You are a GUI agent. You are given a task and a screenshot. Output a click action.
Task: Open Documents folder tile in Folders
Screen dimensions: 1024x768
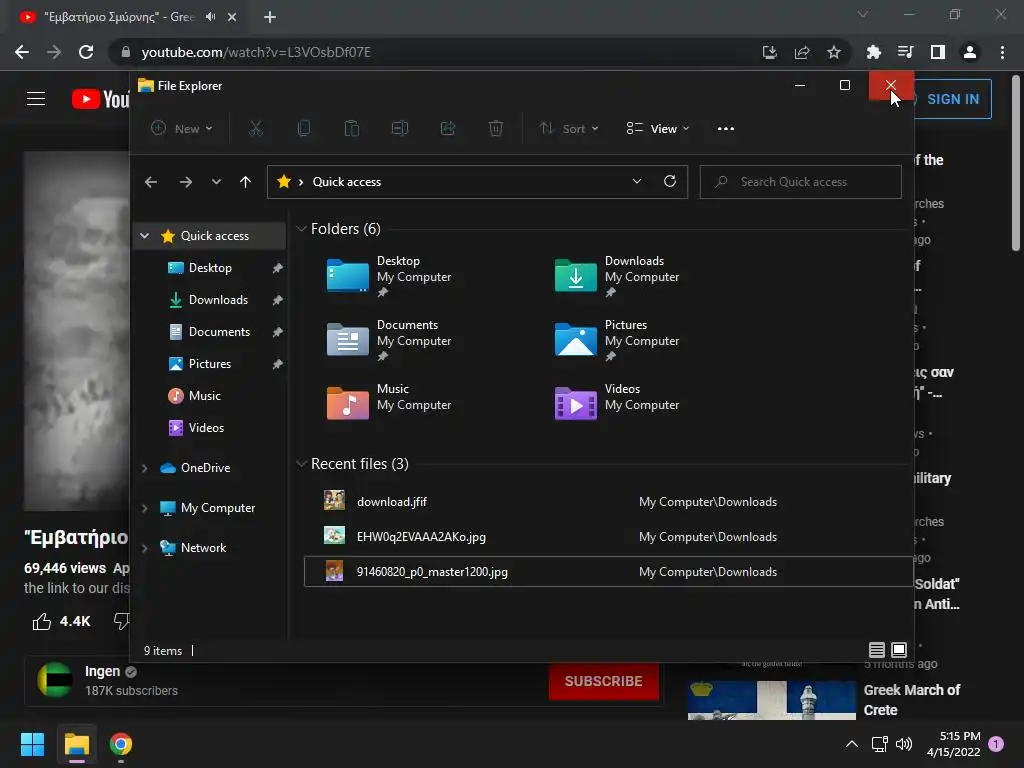coord(389,340)
